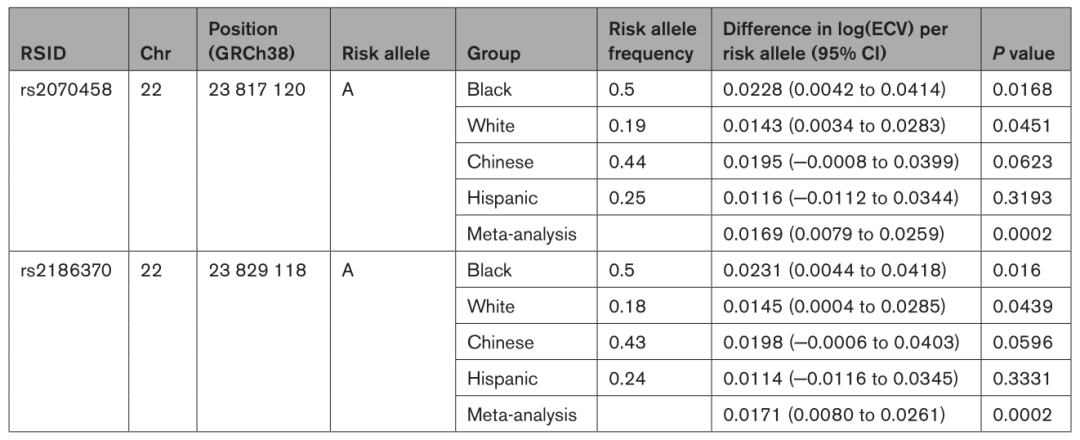Screen dimensions: 1080x440
Task: Click the Position (GRCh38) column header
Action: 244,41
